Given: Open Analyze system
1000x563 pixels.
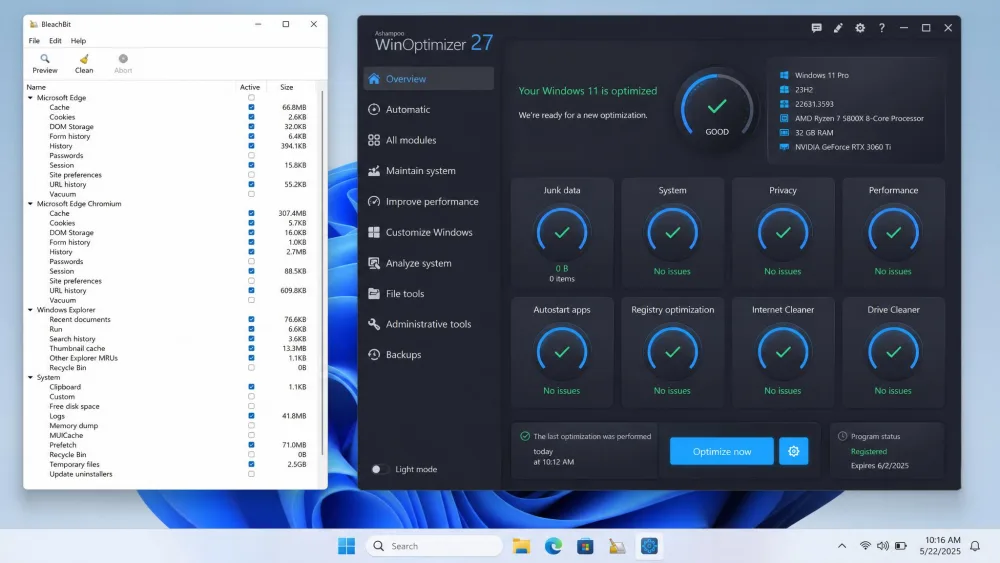Looking at the screenshot, I should pyautogui.click(x=429, y=263).
